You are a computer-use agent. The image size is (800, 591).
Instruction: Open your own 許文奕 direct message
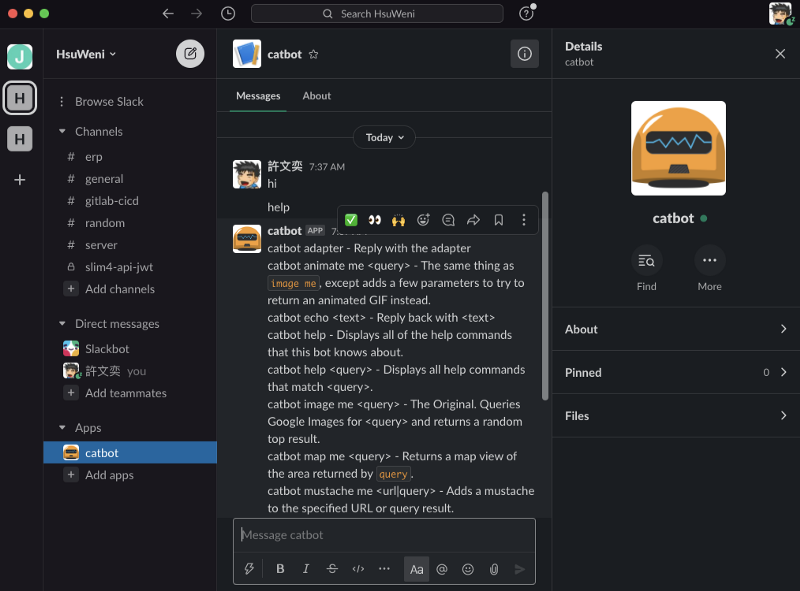pos(130,371)
